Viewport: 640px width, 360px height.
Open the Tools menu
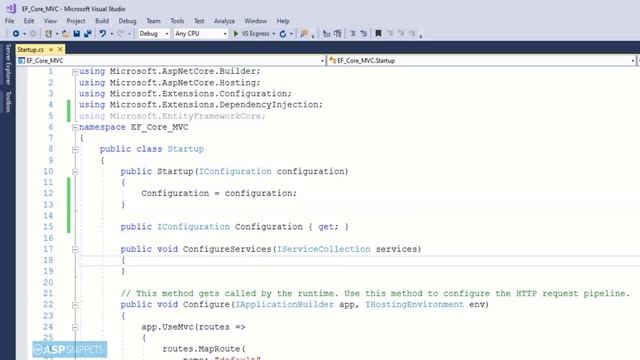click(x=177, y=21)
